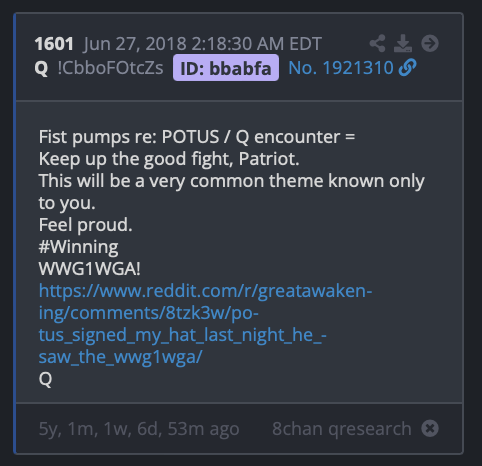Go to the post via the right-arrow circle icon
This screenshot has width=482, height=466.
click(430, 43)
